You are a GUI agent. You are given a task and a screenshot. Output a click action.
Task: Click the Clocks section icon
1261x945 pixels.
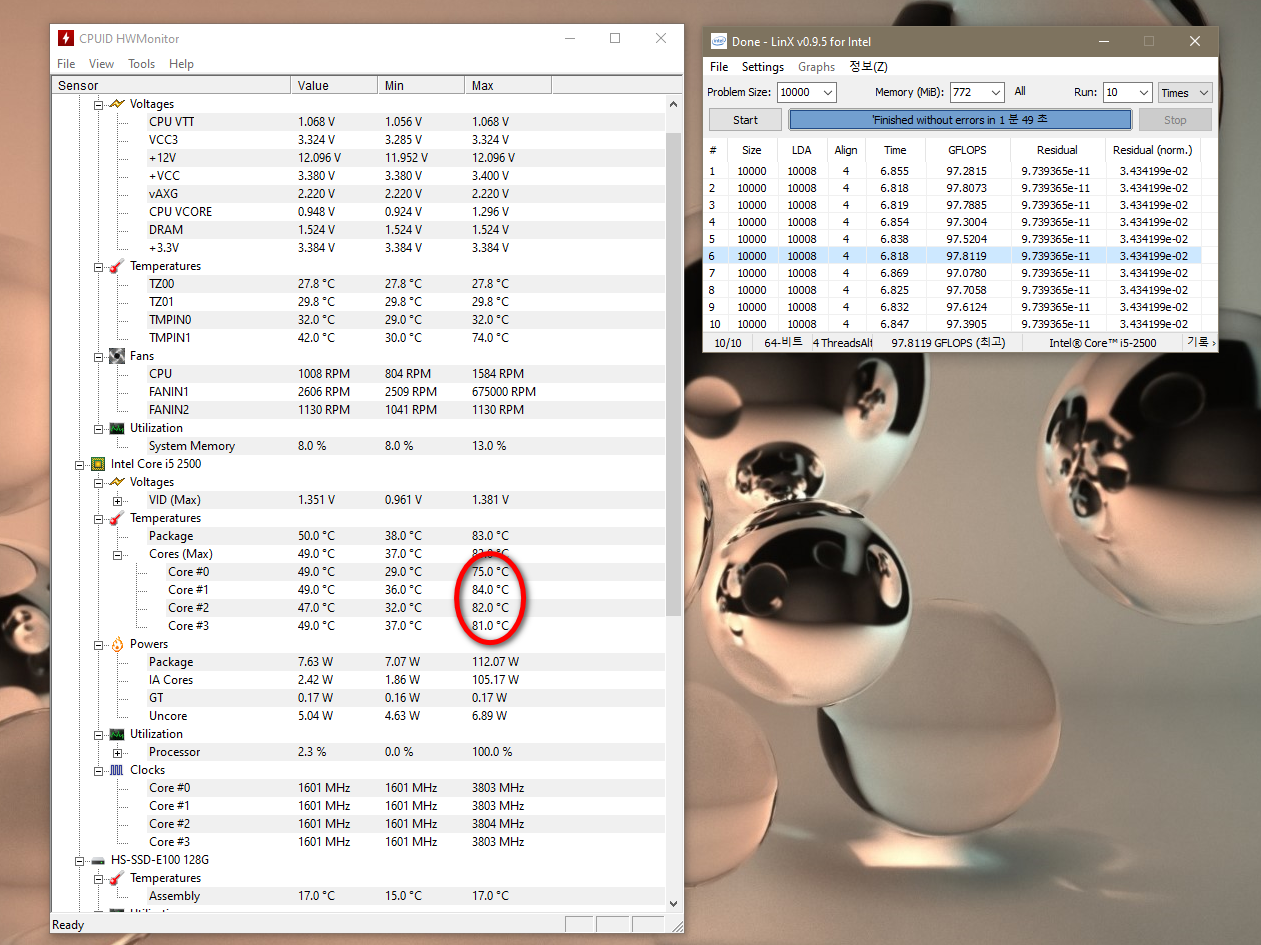117,770
